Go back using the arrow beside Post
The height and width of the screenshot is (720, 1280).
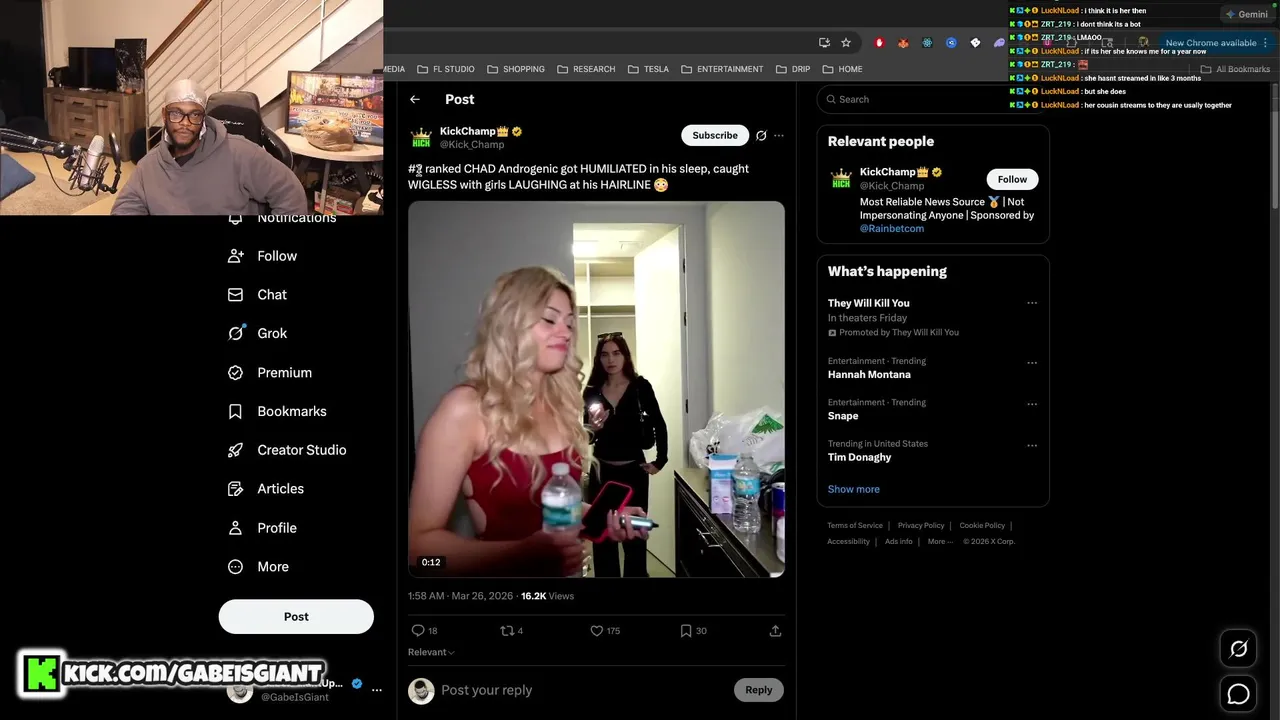point(415,99)
